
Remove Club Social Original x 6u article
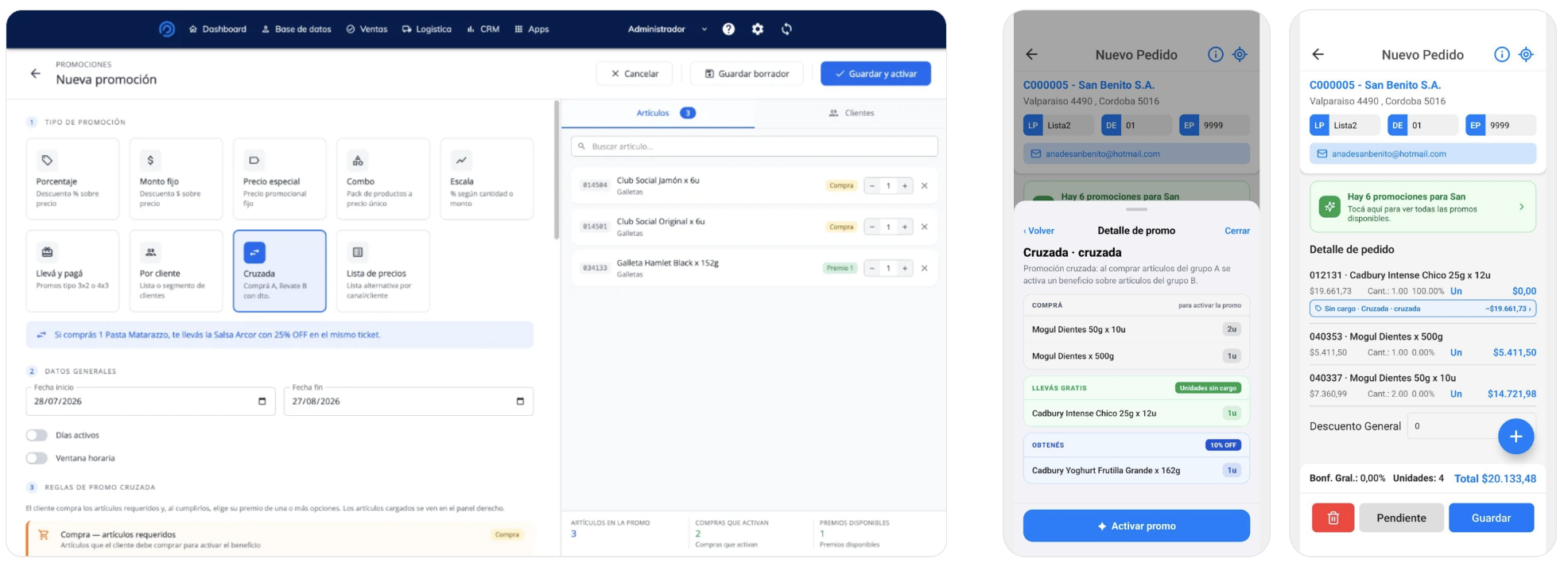pos(924,227)
